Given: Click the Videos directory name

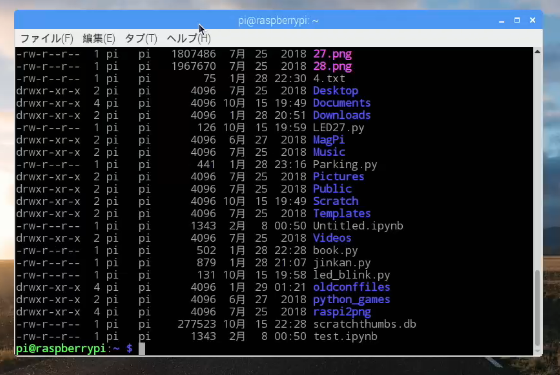Looking at the screenshot, I should [332, 238].
